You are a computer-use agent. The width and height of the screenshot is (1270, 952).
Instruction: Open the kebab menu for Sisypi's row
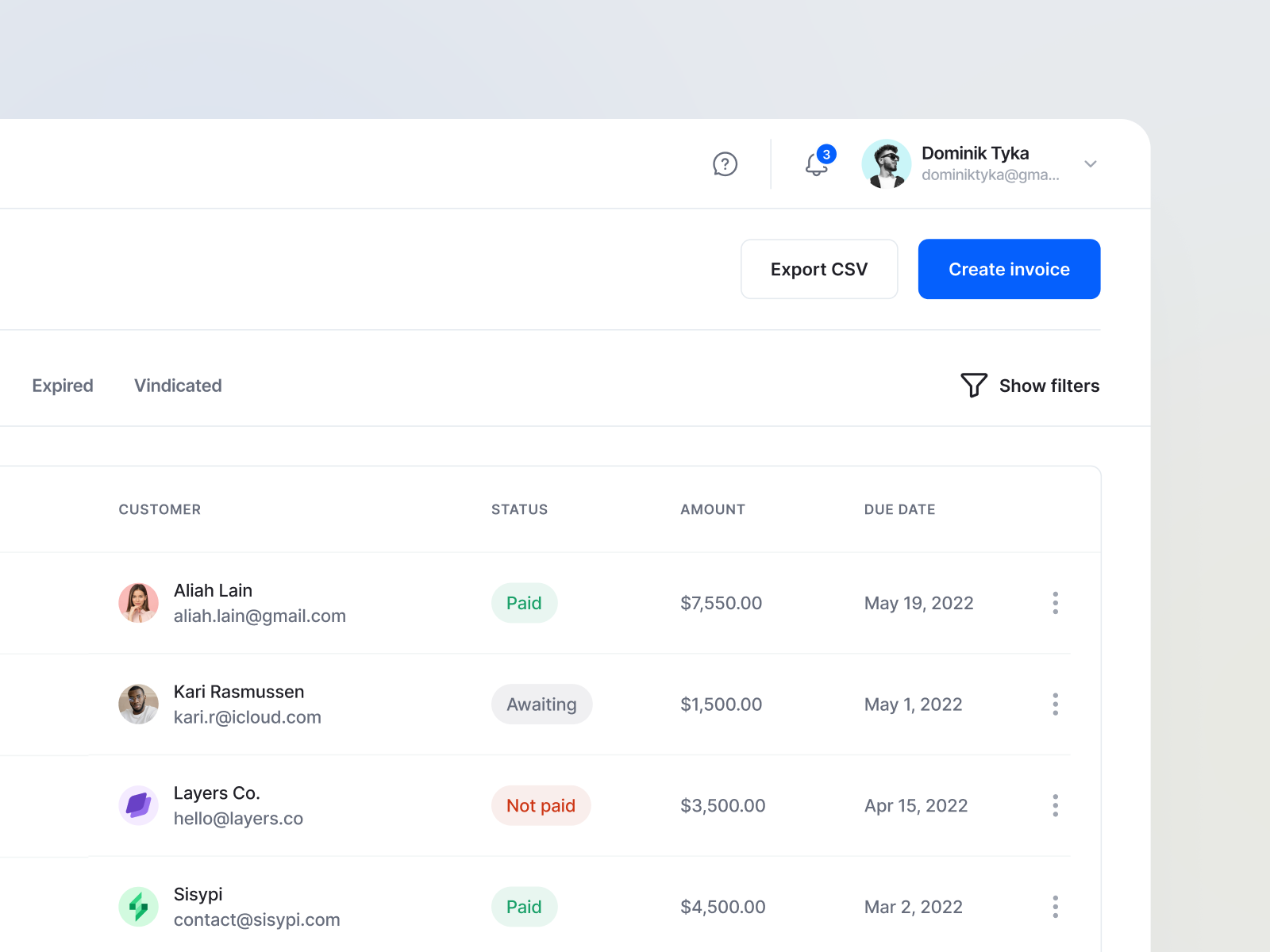coord(1056,906)
